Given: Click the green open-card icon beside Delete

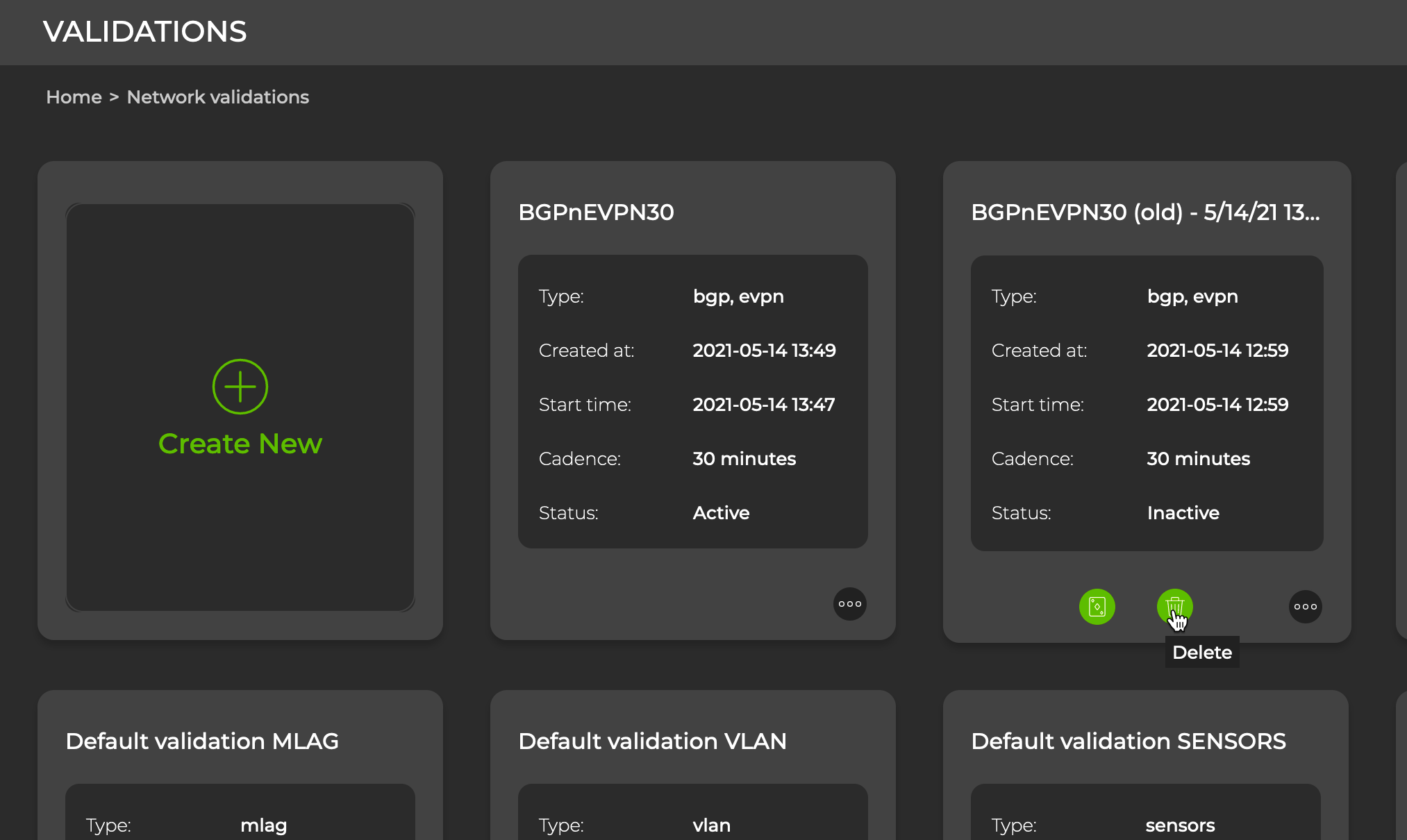Looking at the screenshot, I should [1097, 607].
